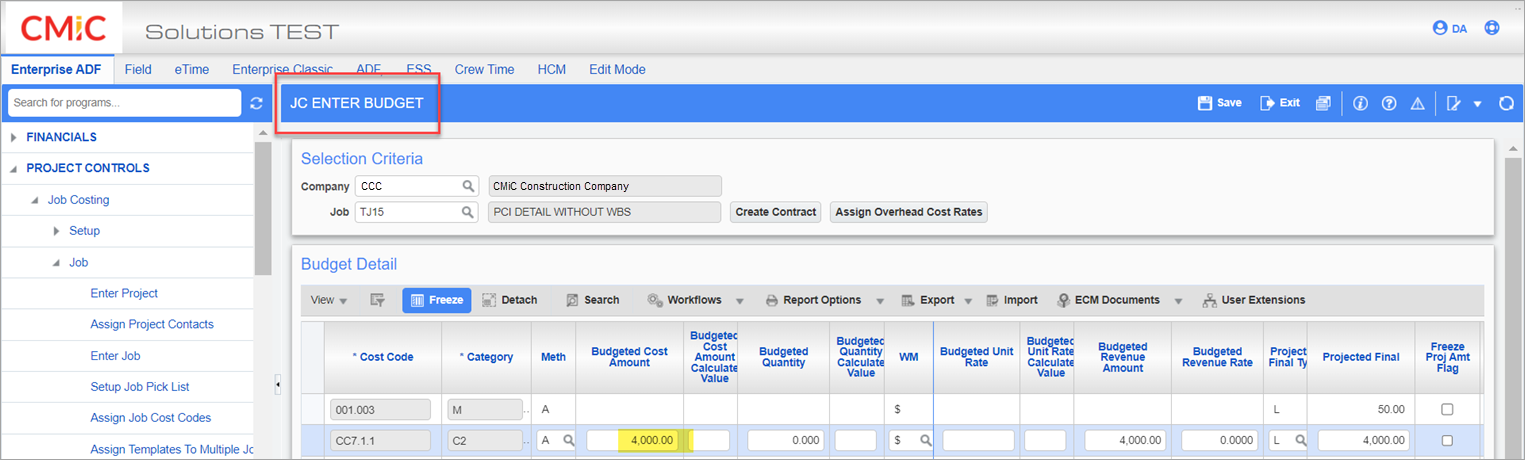Collapse the Job tree node
Viewport: 1525px width, 460px height.
tap(57, 263)
